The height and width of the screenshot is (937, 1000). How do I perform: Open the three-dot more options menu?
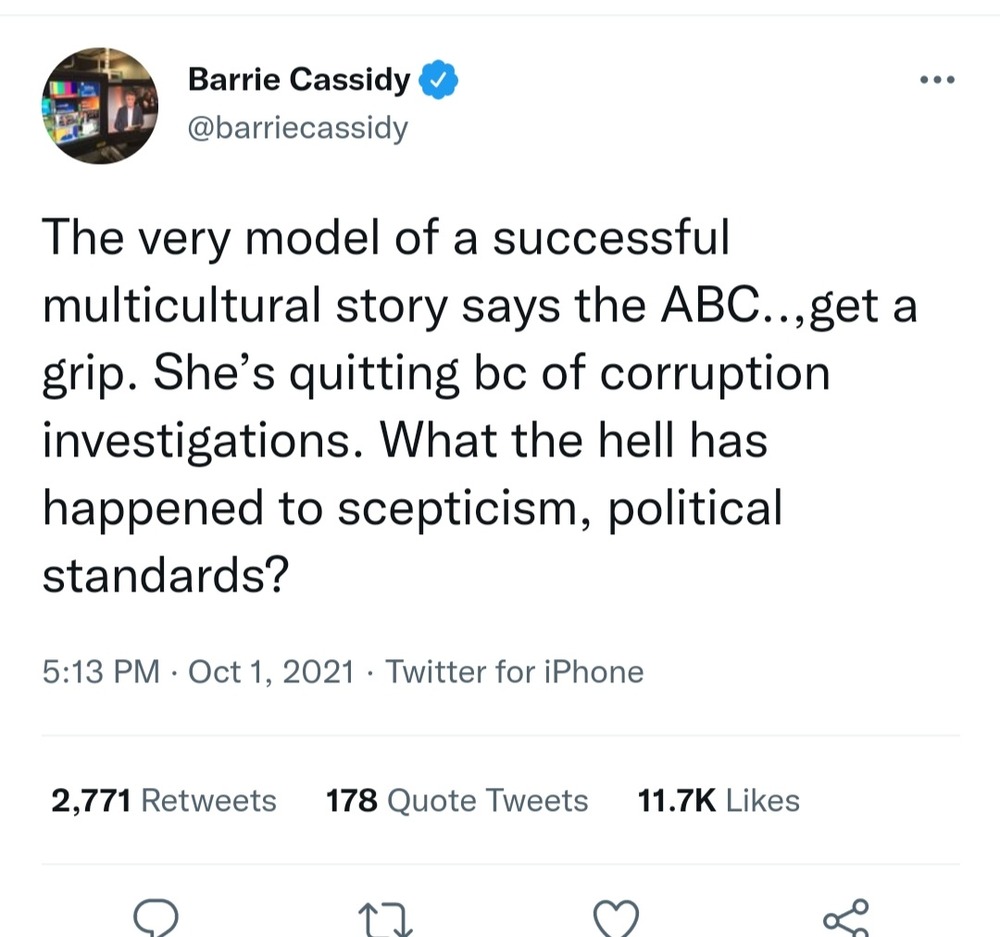click(x=937, y=80)
